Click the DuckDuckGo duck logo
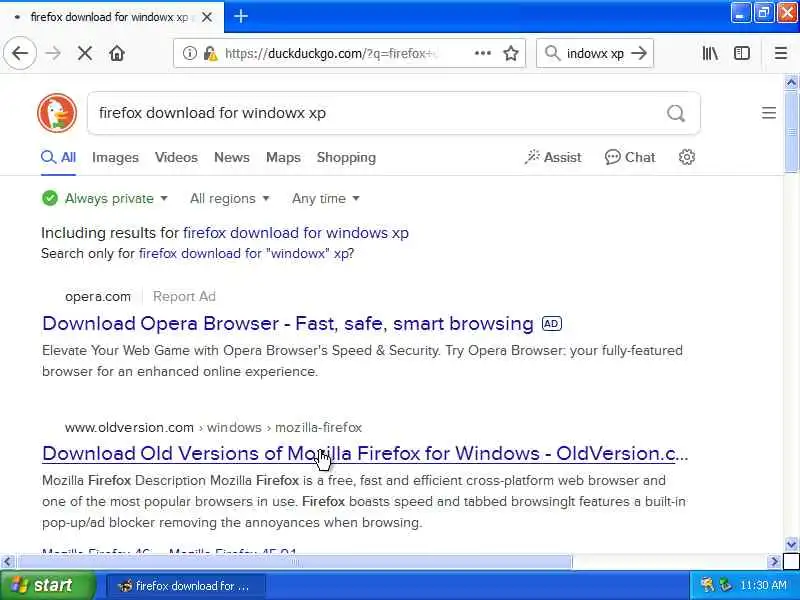The image size is (800, 600). point(57,113)
